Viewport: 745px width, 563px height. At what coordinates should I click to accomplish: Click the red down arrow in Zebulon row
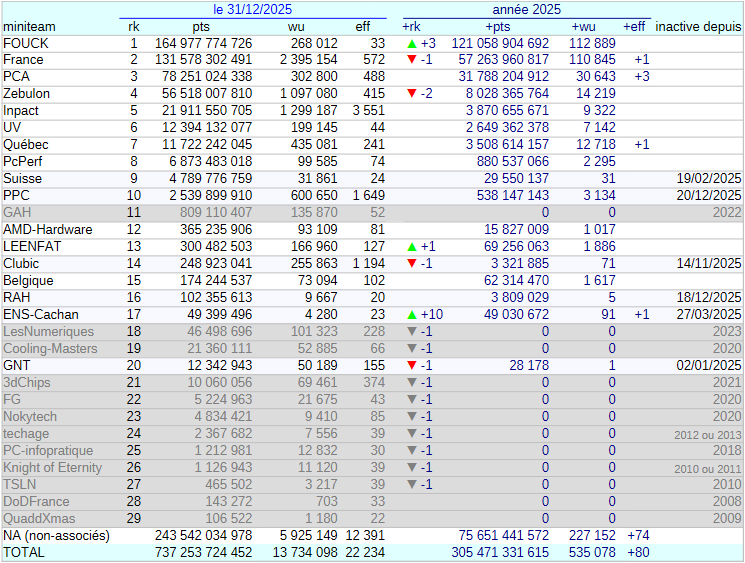click(x=411, y=94)
